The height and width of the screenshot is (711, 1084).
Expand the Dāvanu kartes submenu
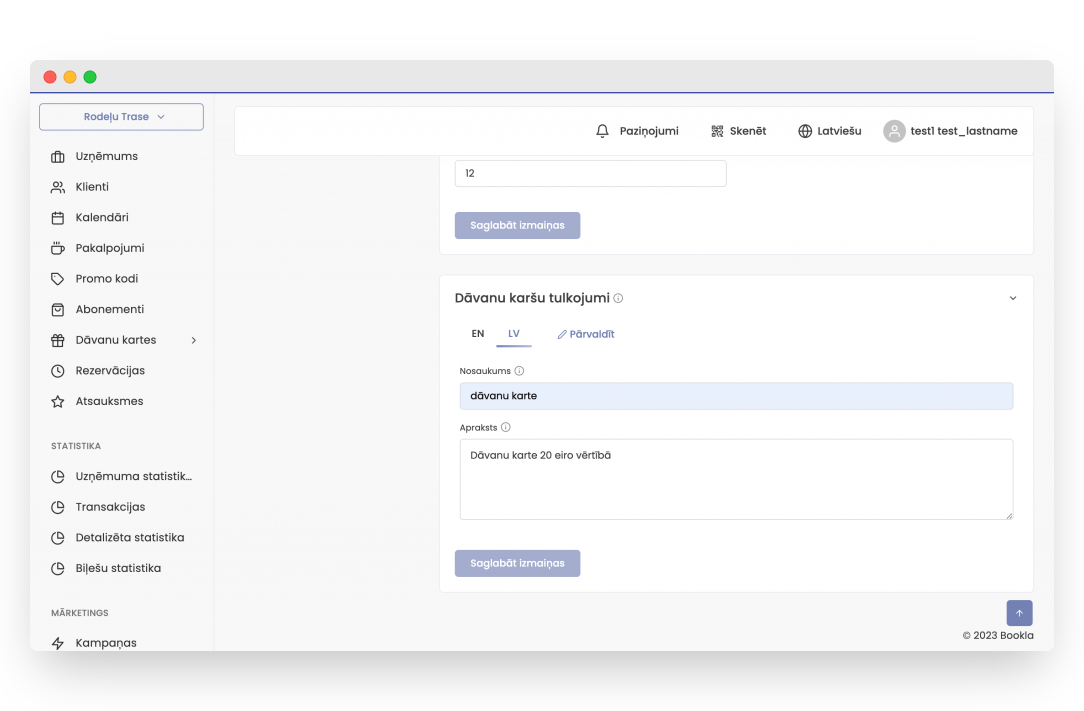point(194,340)
